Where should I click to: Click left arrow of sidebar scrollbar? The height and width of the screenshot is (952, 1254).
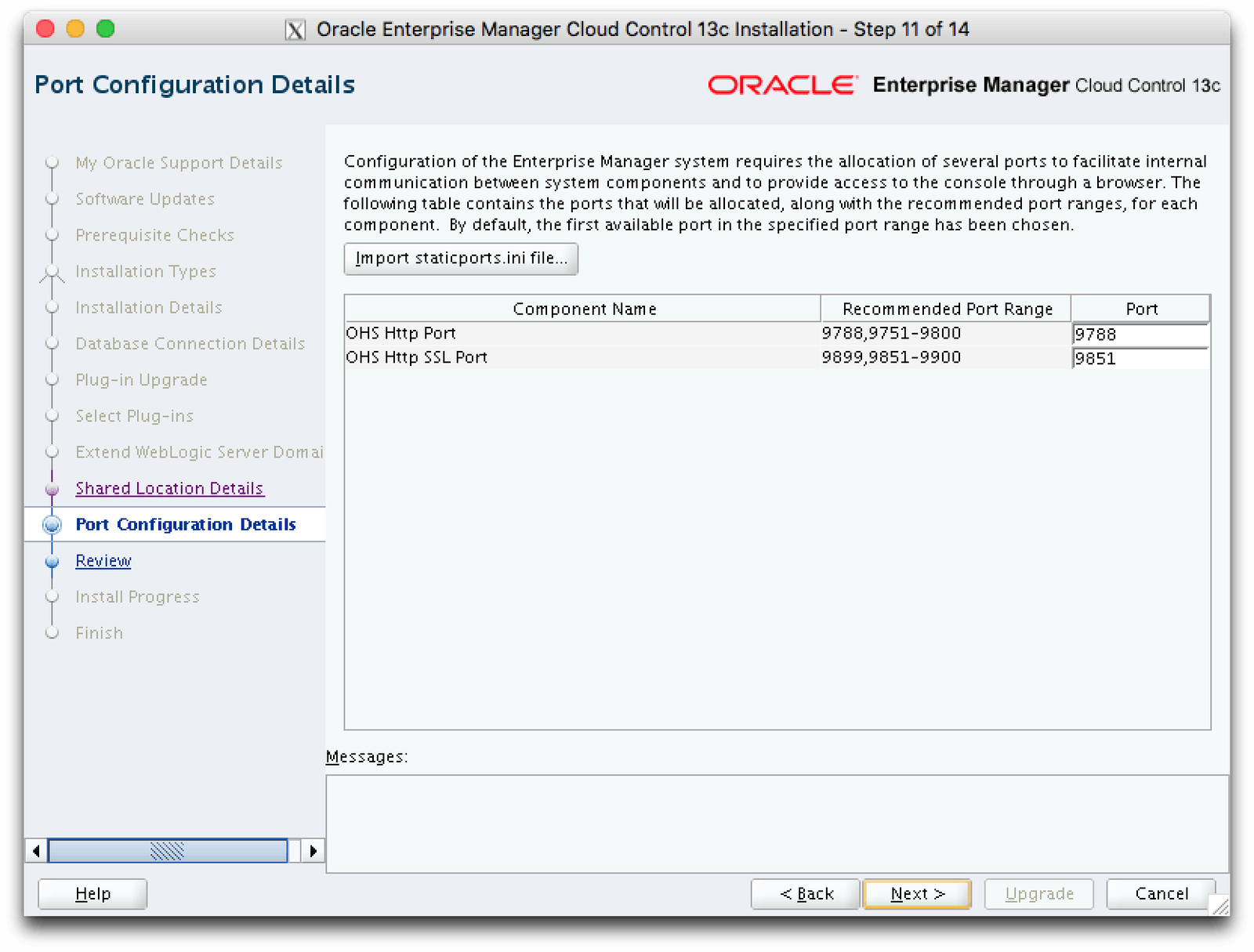click(x=36, y=850)
